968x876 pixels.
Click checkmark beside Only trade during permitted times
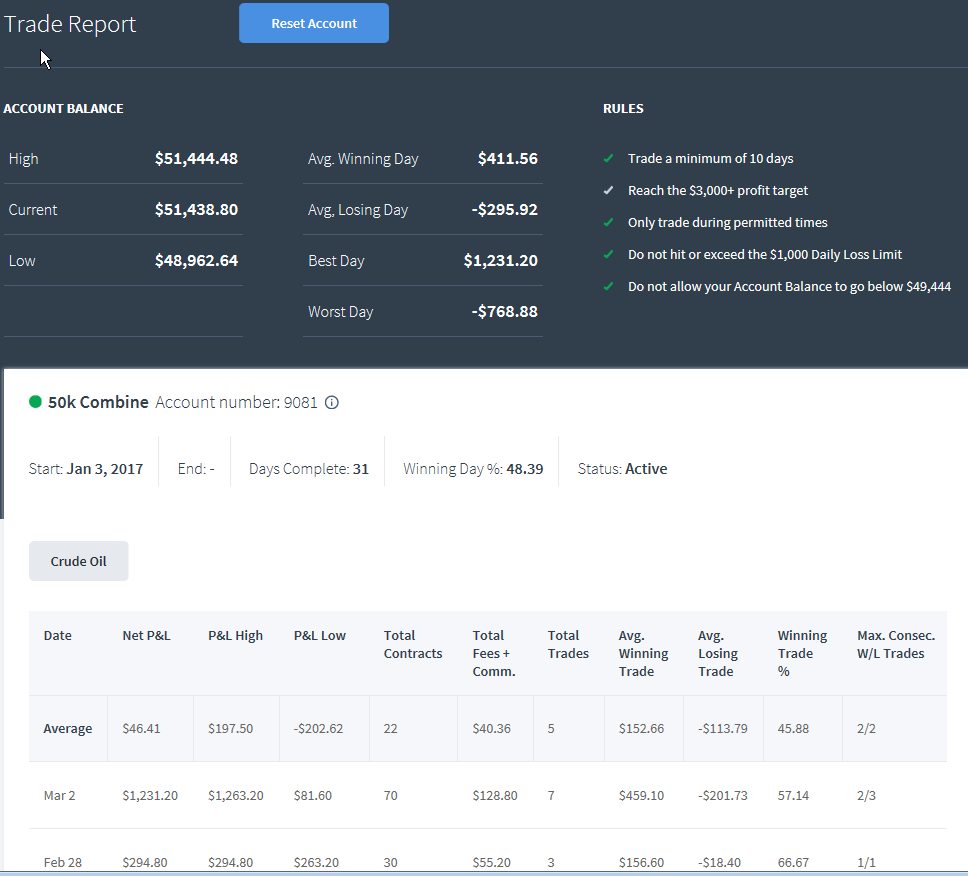[608, 223]
